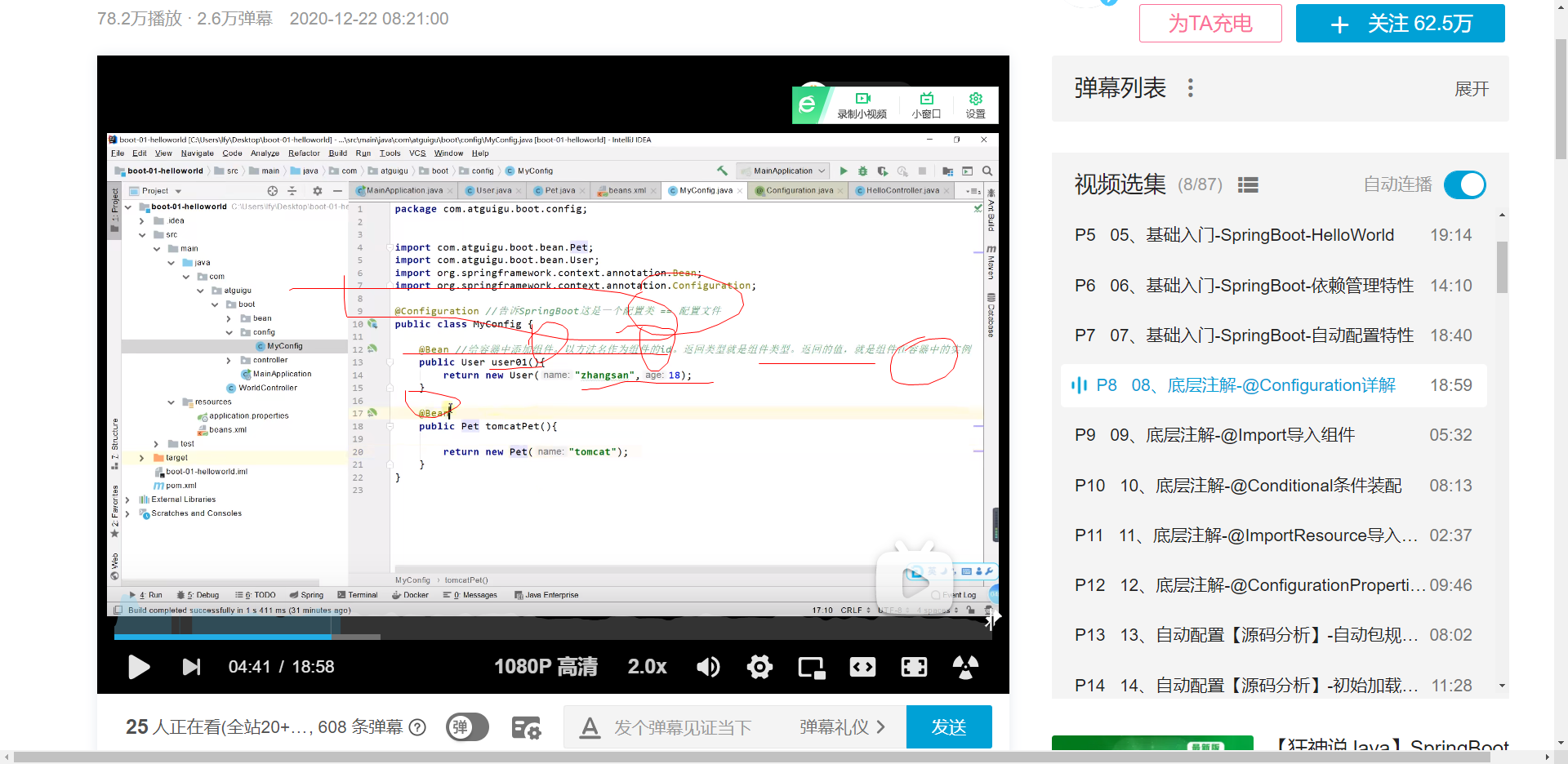Open the 2.0x playback speed menu
1568x764 pixels.
click(647, 667)
